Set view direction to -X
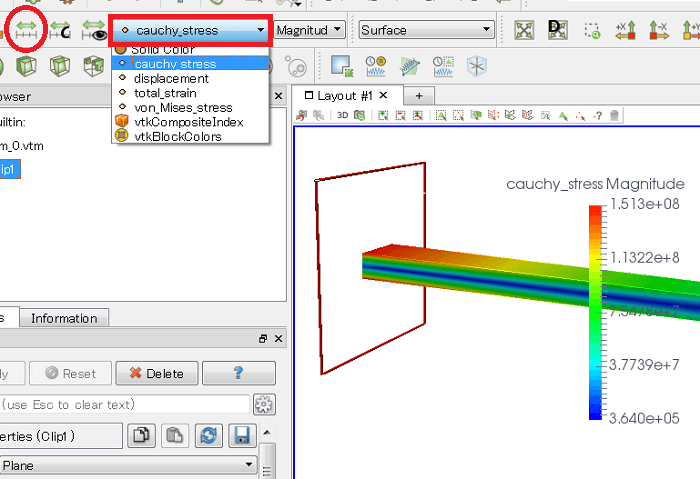 (660, 30)
